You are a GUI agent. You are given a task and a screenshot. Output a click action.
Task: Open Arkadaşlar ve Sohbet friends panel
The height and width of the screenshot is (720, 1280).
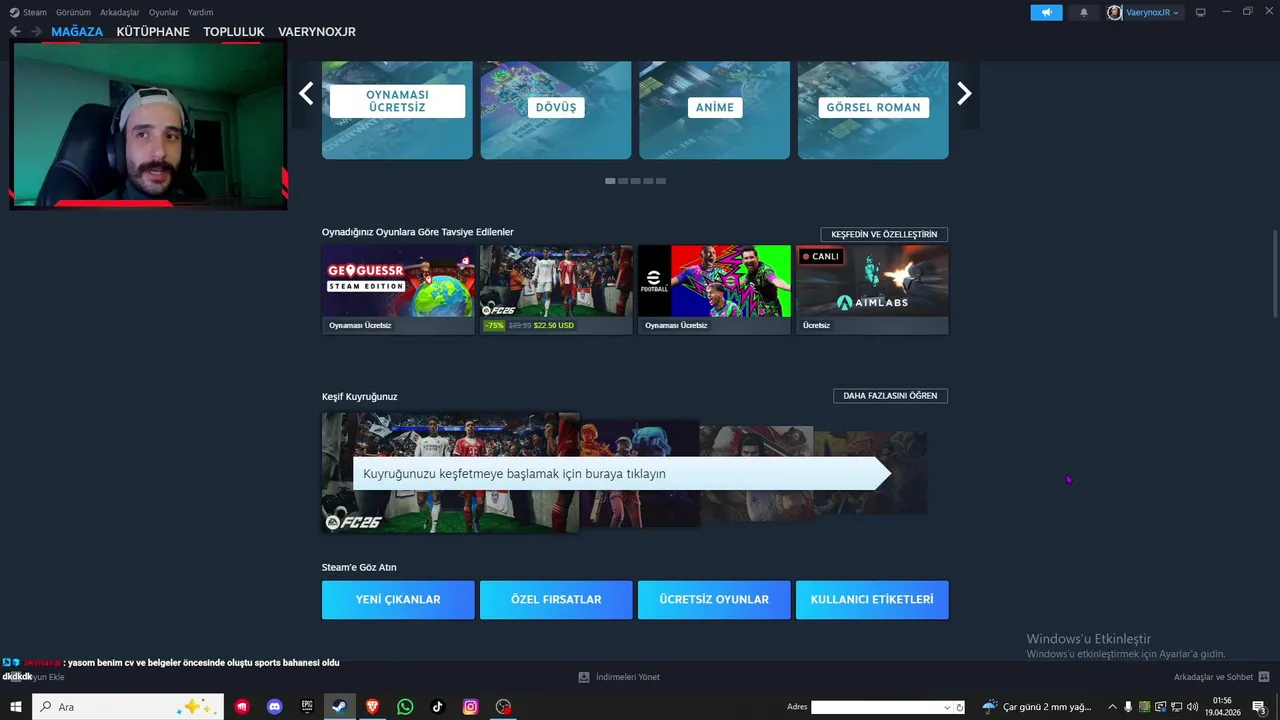coord(1221,677)
